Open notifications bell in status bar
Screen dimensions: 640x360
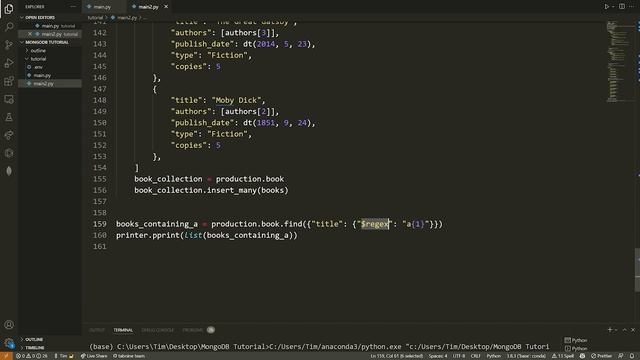632,356
